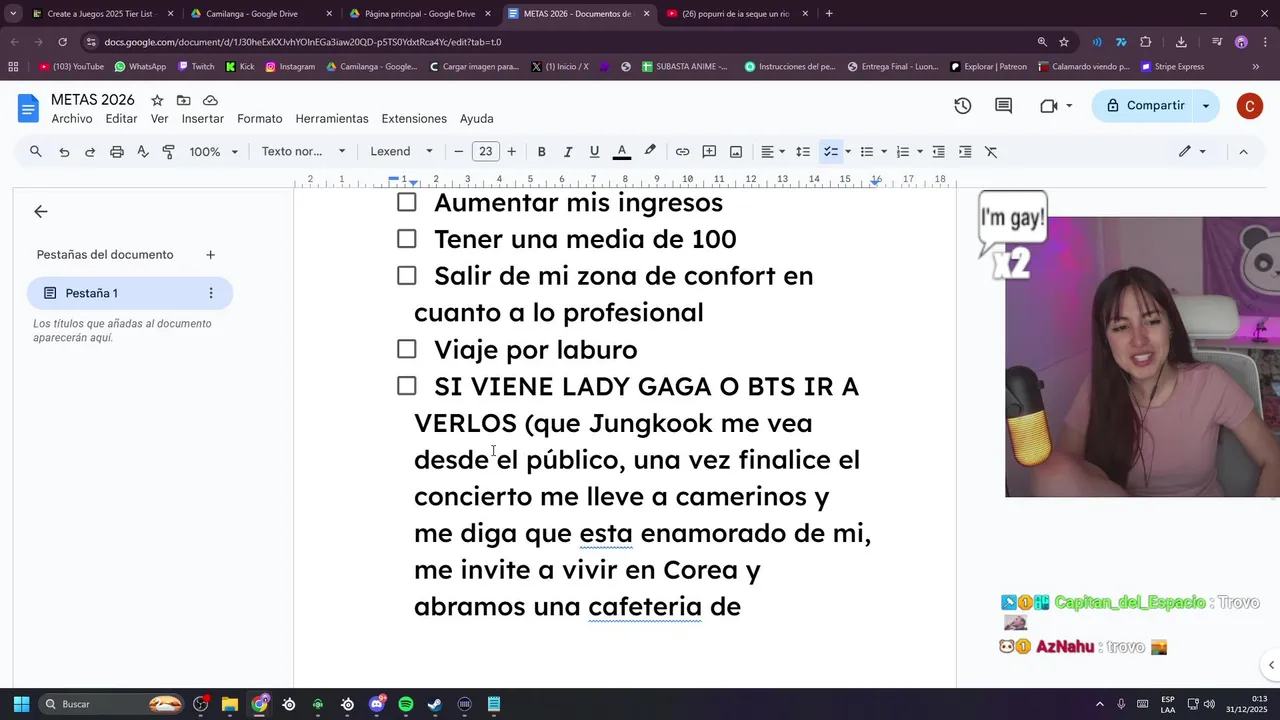
Task: Check the 'Aumentar mis ingresos' checkbox
Action: pyautogui.click(x=406, y=202)
